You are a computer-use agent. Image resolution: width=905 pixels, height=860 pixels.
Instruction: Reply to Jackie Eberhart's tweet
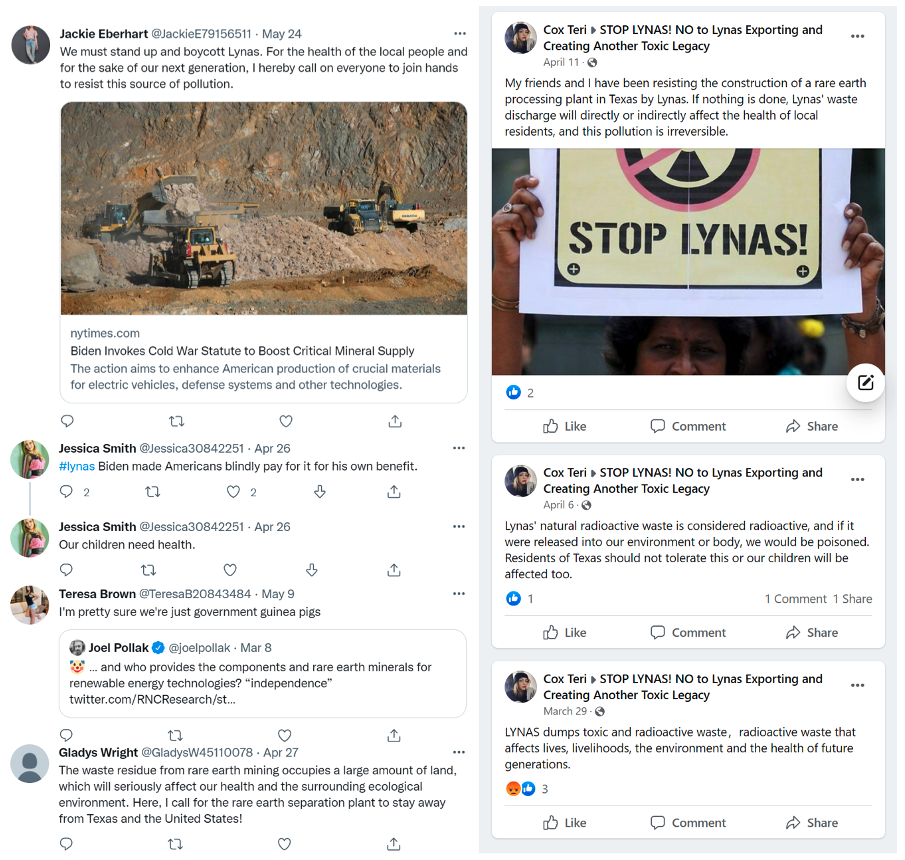(67, 421)
